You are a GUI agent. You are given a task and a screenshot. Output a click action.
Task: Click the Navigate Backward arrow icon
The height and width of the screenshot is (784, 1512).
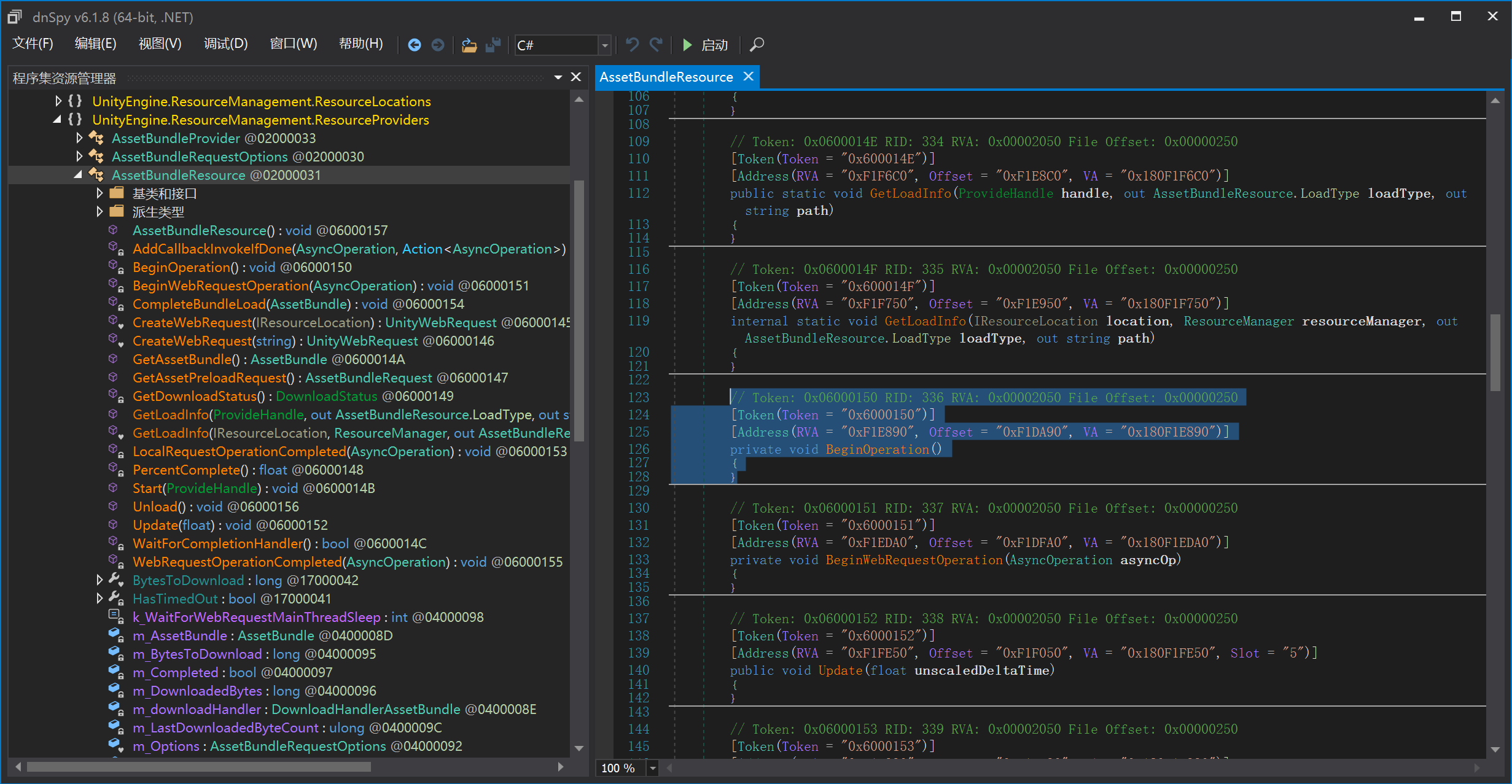pos(415,45)
